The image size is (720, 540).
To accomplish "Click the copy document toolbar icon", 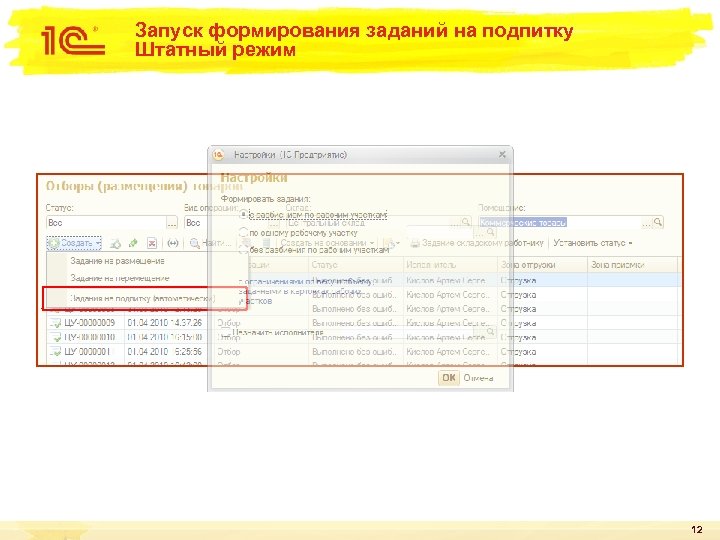I will point(116,243).
